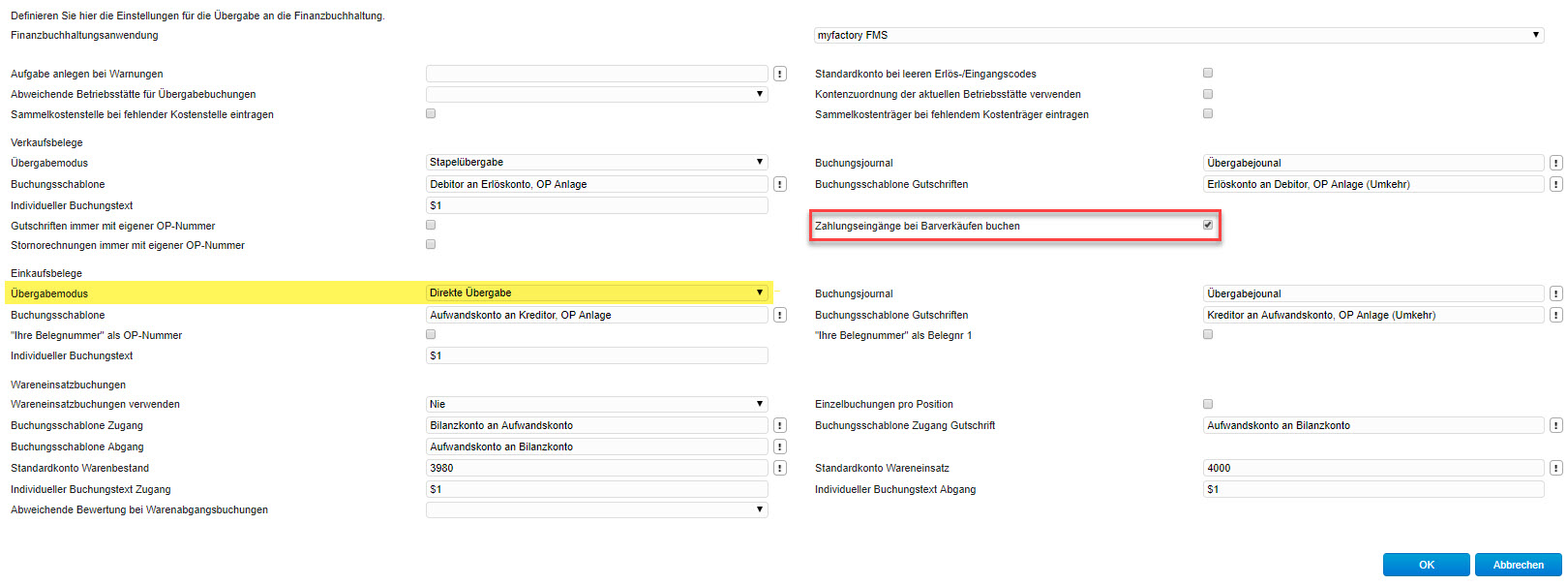Select the Verkaufsbelege section heading

click(46, 142)
